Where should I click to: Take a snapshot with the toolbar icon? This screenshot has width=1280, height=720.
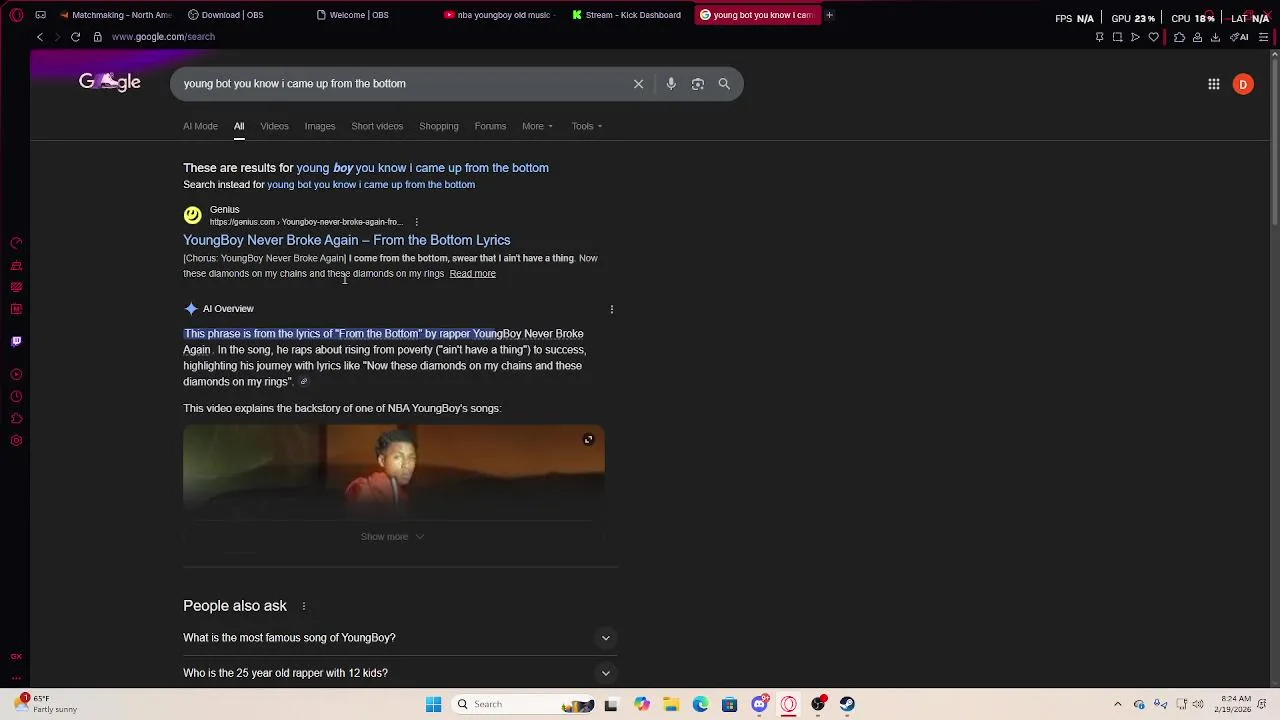point(1117,37)
